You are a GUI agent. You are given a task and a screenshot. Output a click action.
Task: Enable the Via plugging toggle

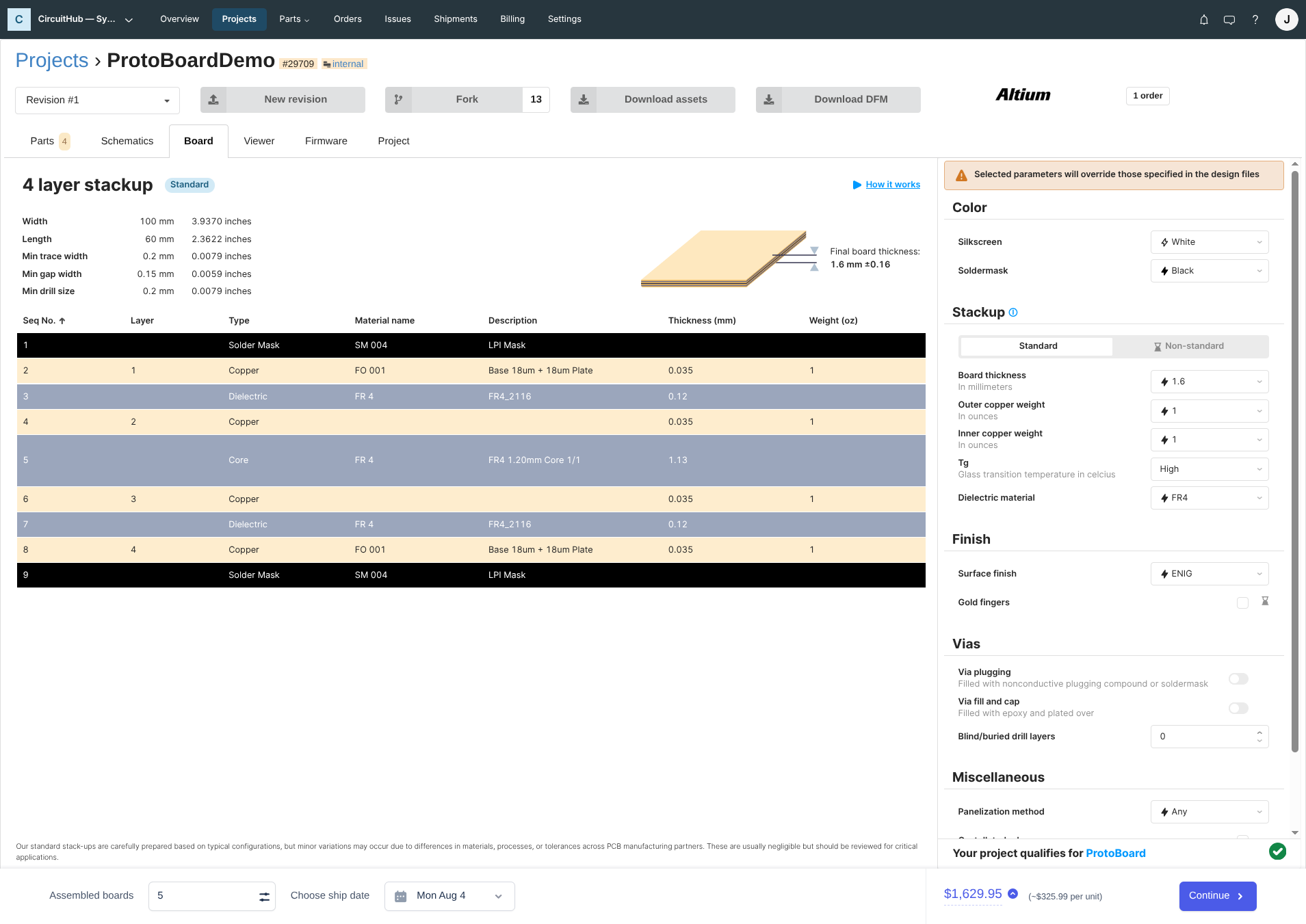pyautogui.click(x=1238, y=678)
